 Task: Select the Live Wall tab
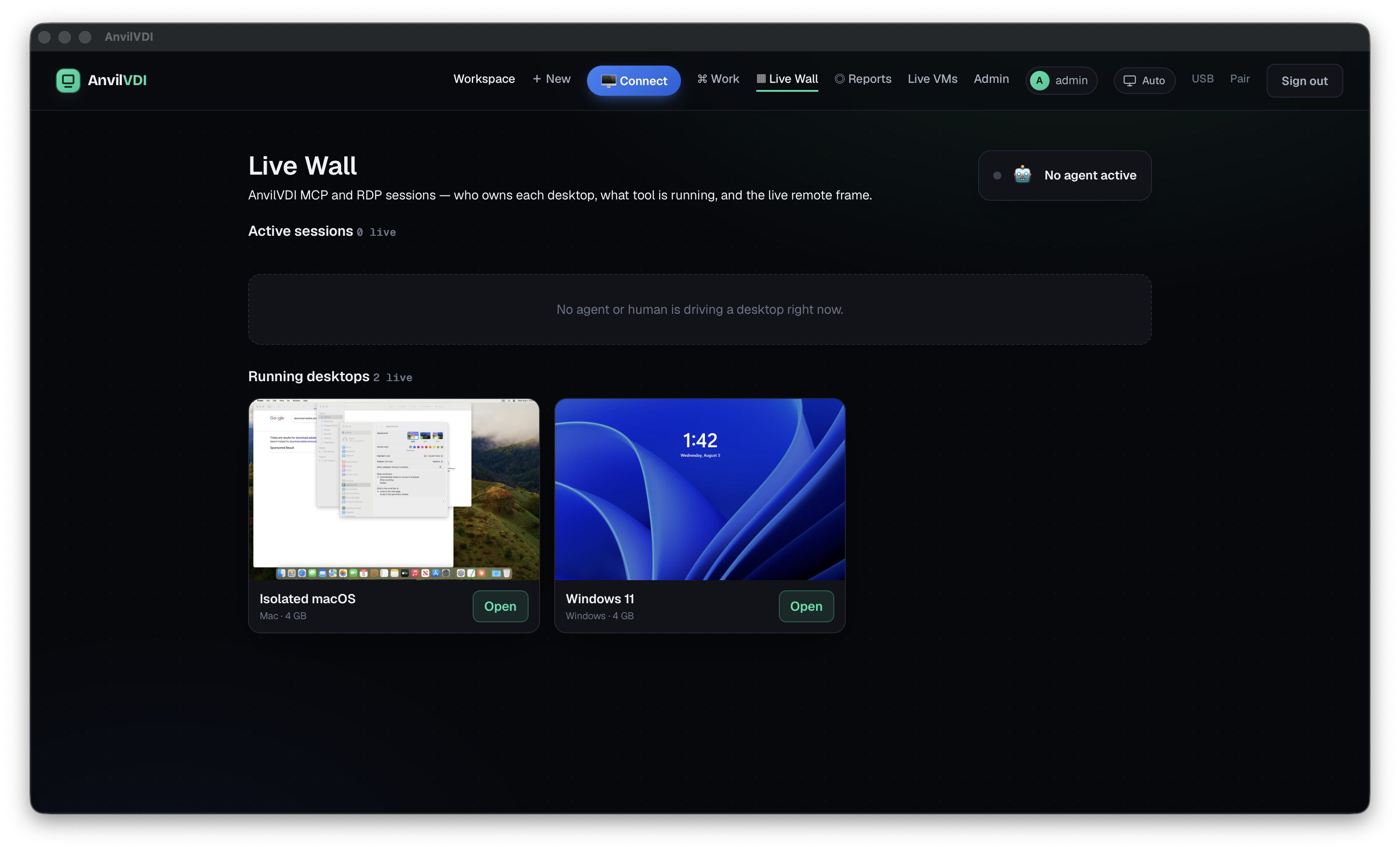point(787,79)
